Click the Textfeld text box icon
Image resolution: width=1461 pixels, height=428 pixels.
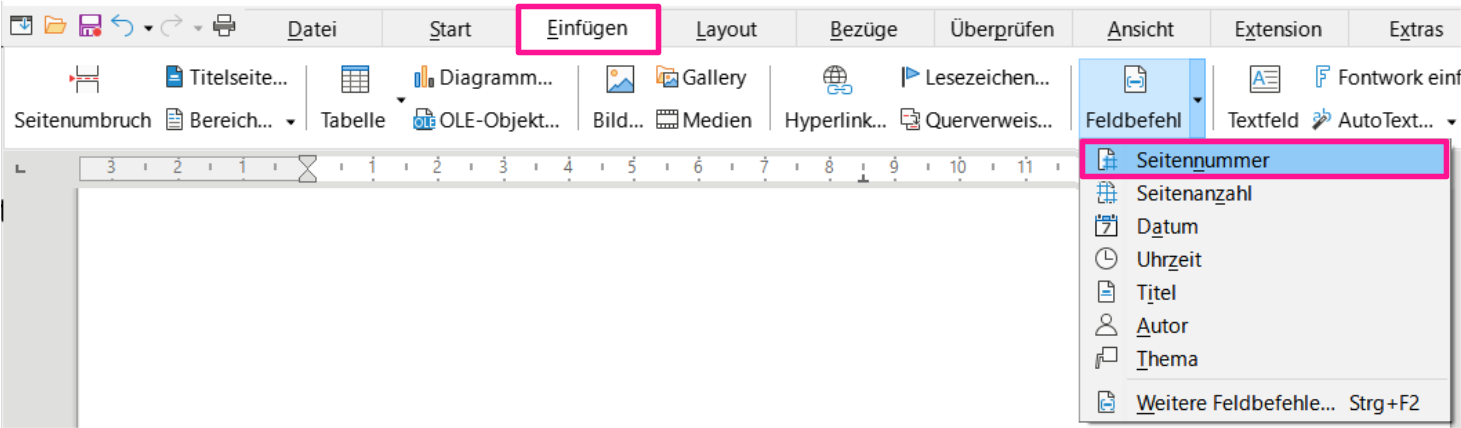(x=1264, y=79)
